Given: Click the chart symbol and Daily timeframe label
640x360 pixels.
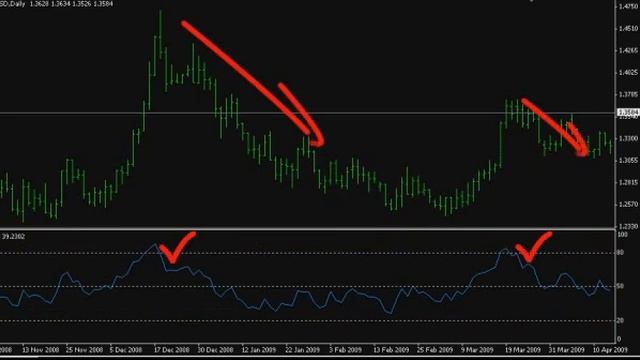Looking at the screenshot, I should click(12, 4).
